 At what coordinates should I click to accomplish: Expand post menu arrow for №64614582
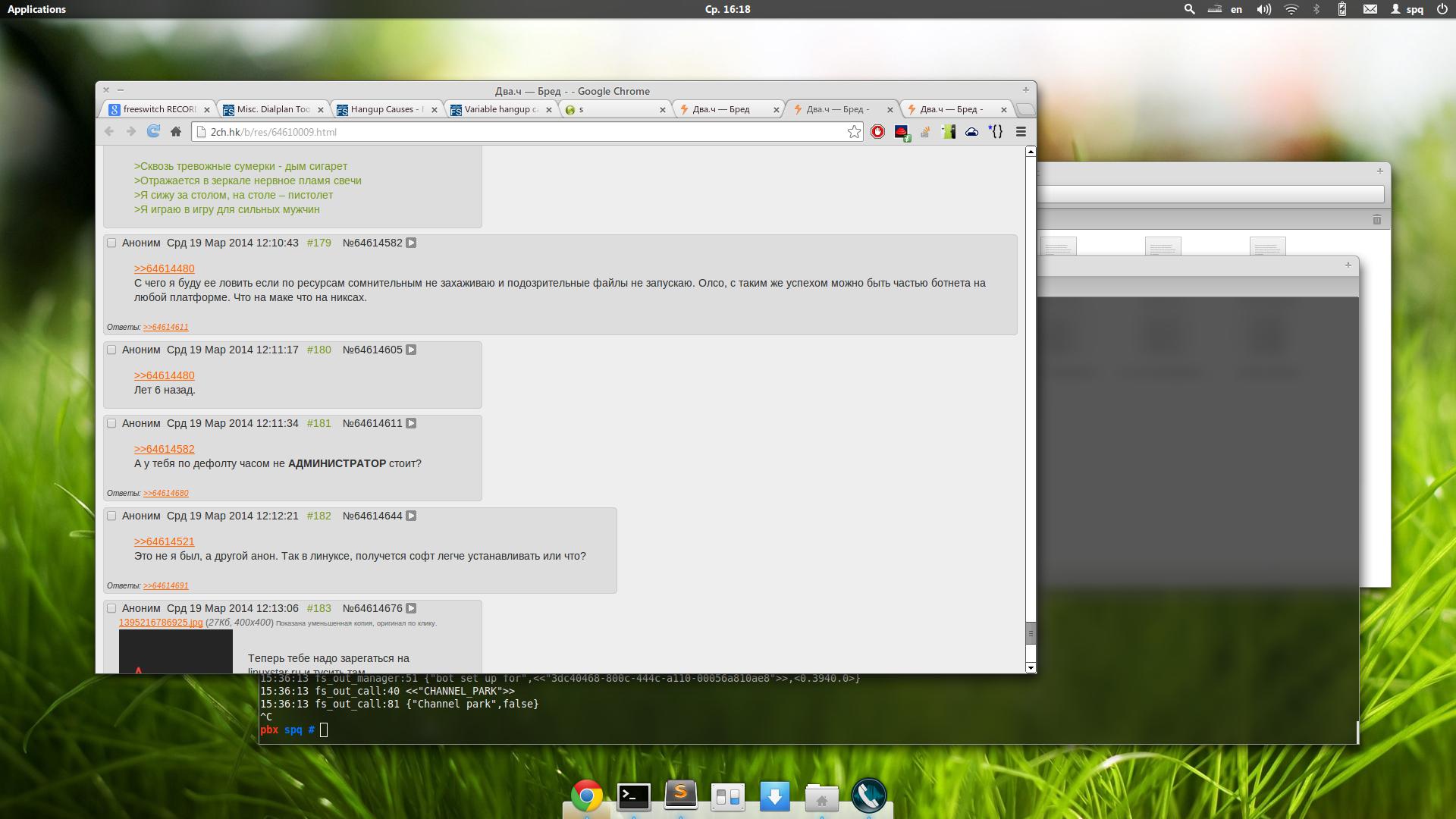pyautogui.click(x=411, y=243)
